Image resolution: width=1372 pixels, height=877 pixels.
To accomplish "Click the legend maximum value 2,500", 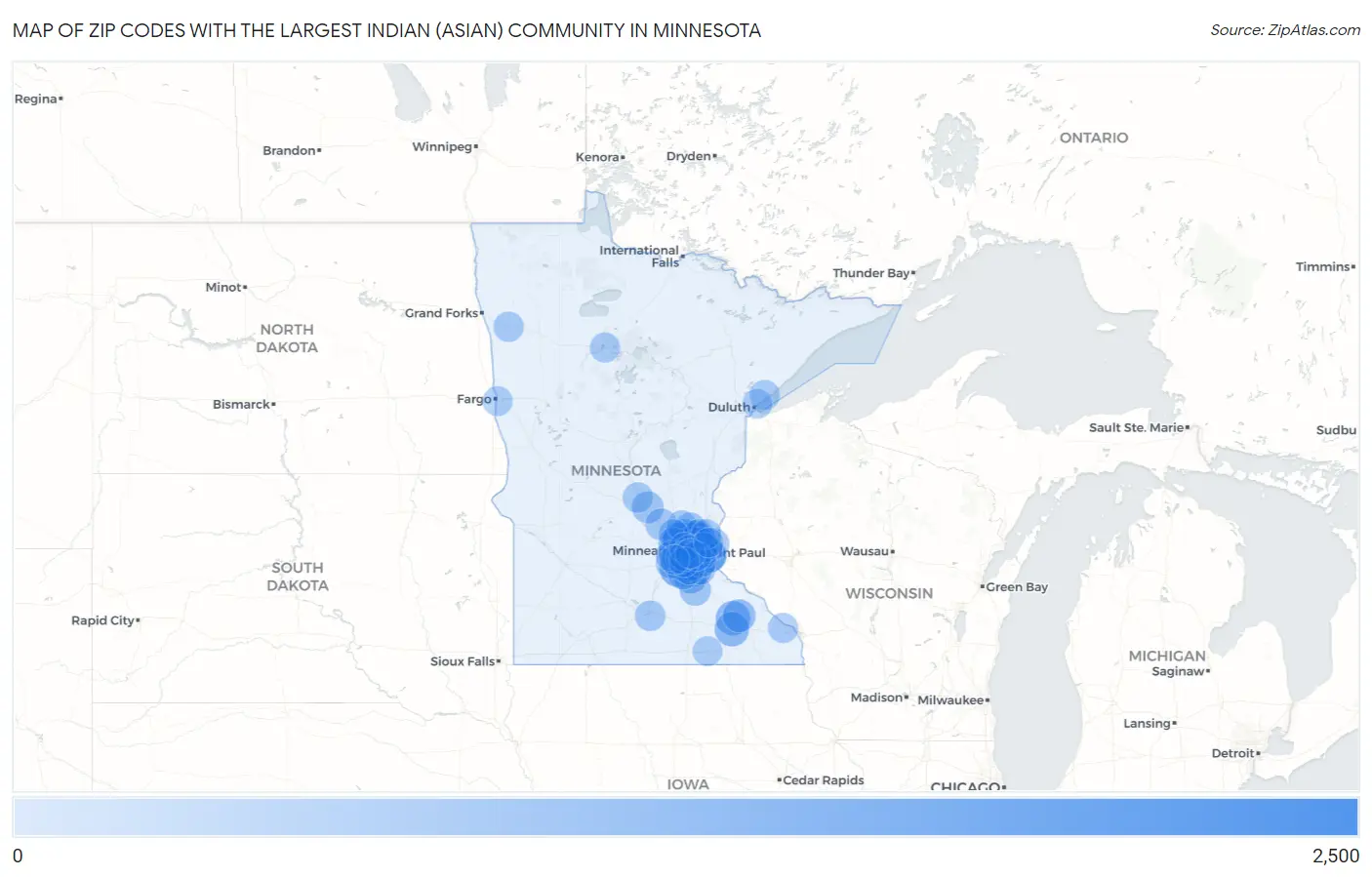I will coord(1336,857).
